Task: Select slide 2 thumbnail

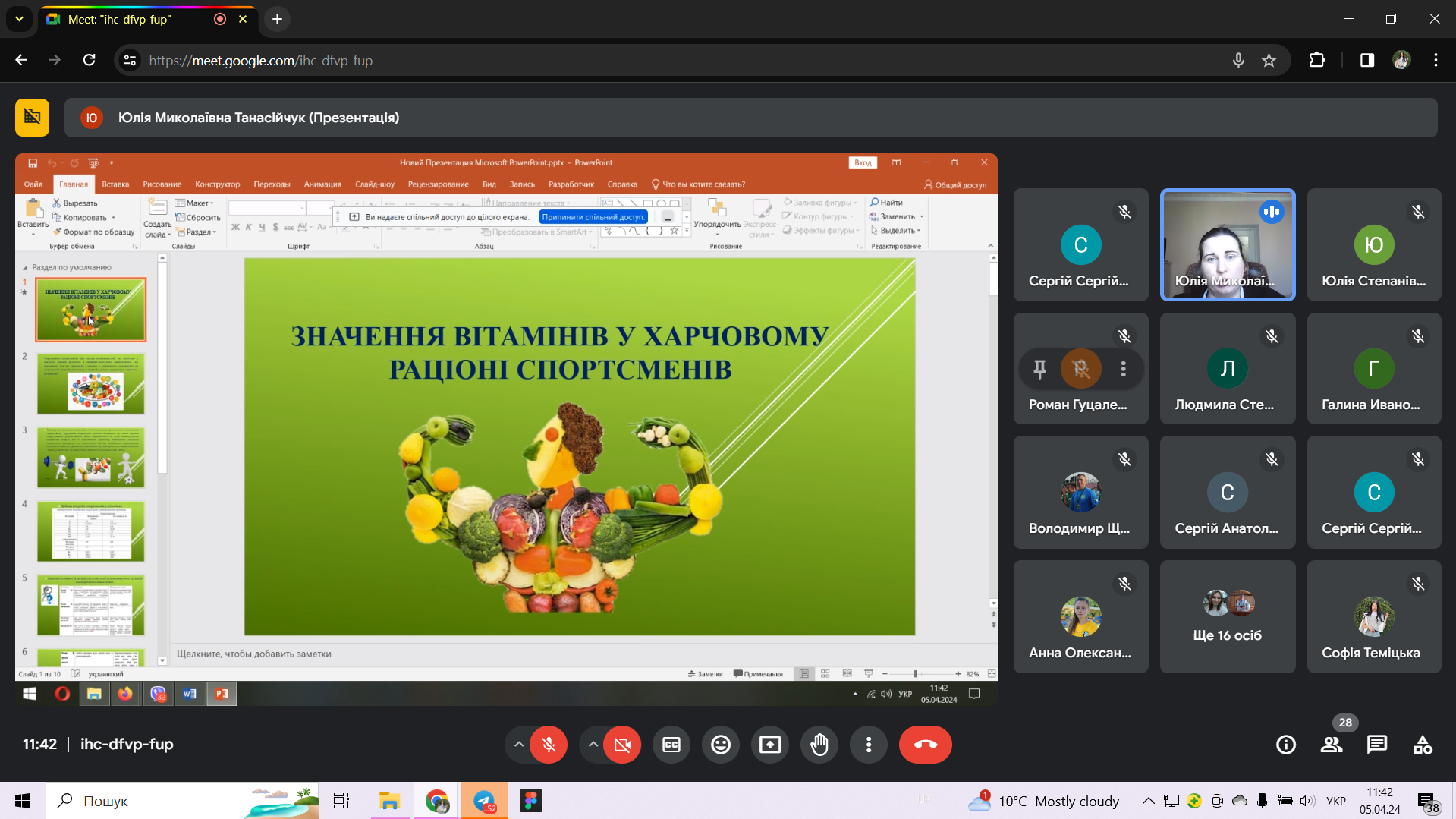Action: tap(90, 383)
